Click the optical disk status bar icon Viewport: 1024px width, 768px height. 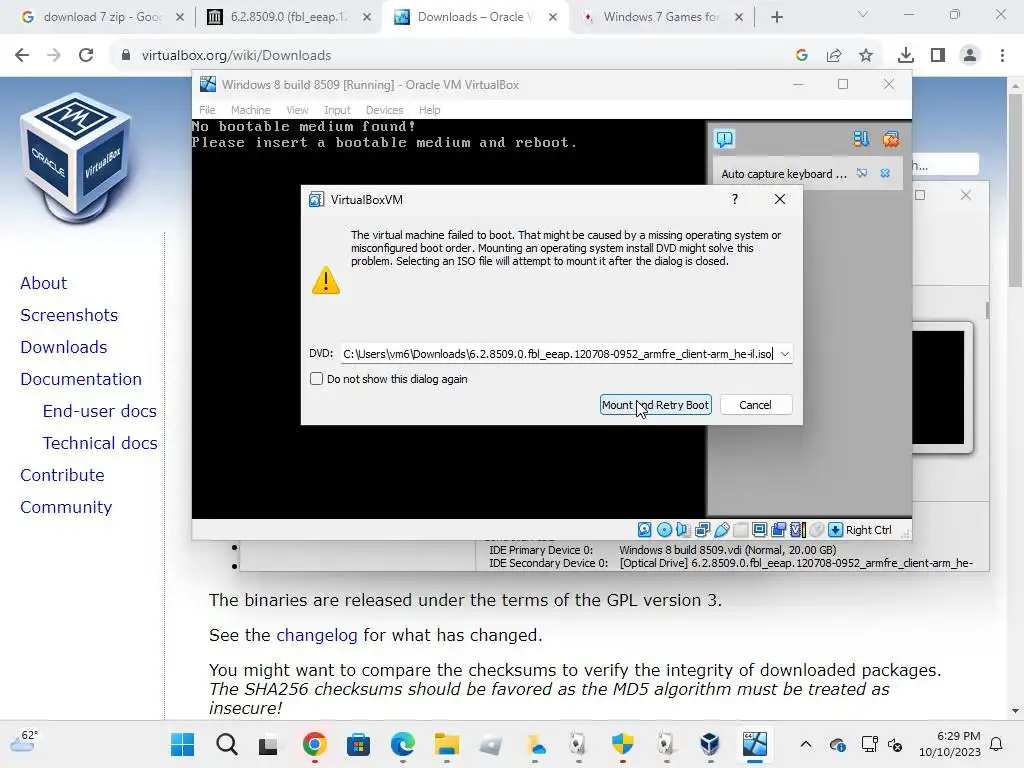coord(664,530)
